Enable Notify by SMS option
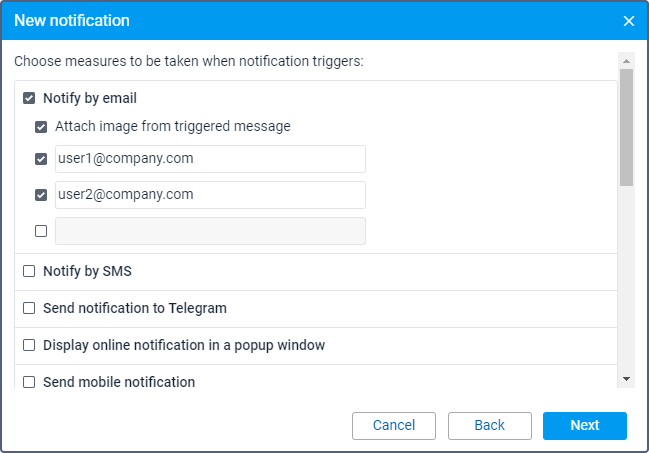Screen dimensions: 649x453 click(29, 271)
